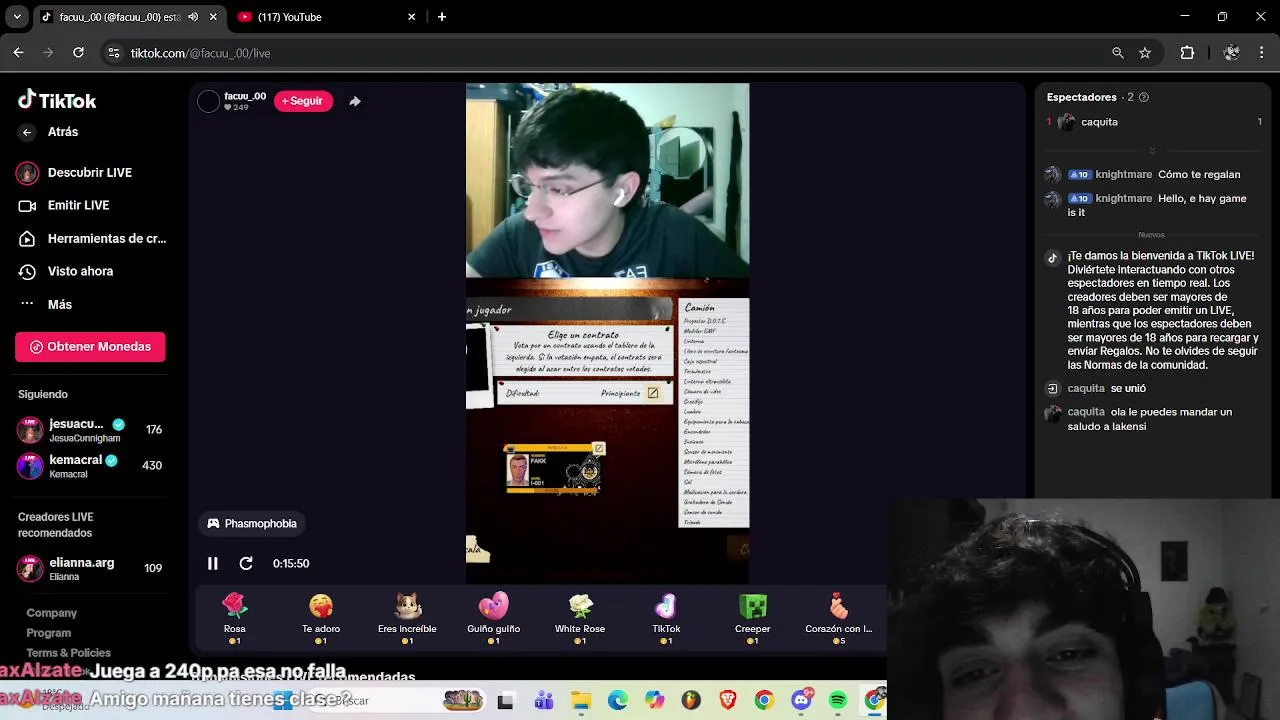Open FL Studio from taskbar

691,701
